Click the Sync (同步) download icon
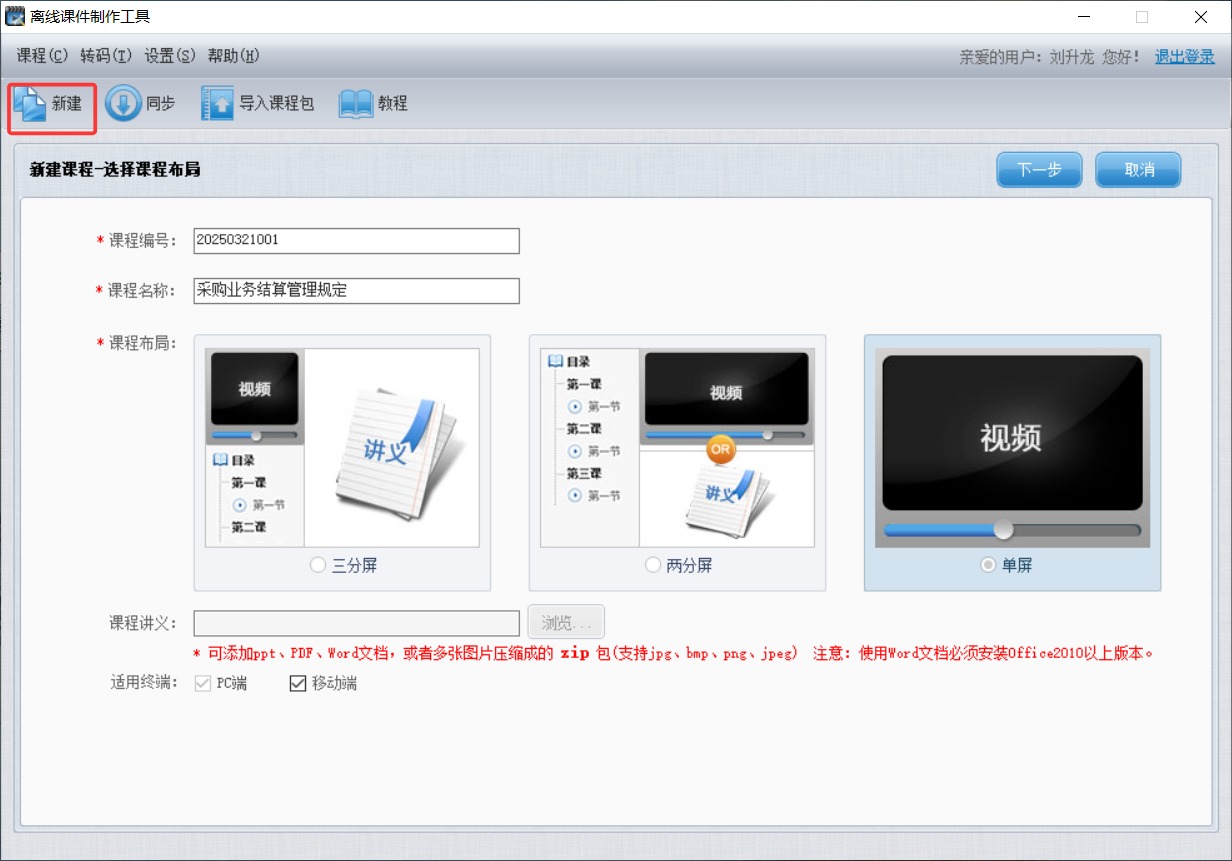 tap(123, 104)
